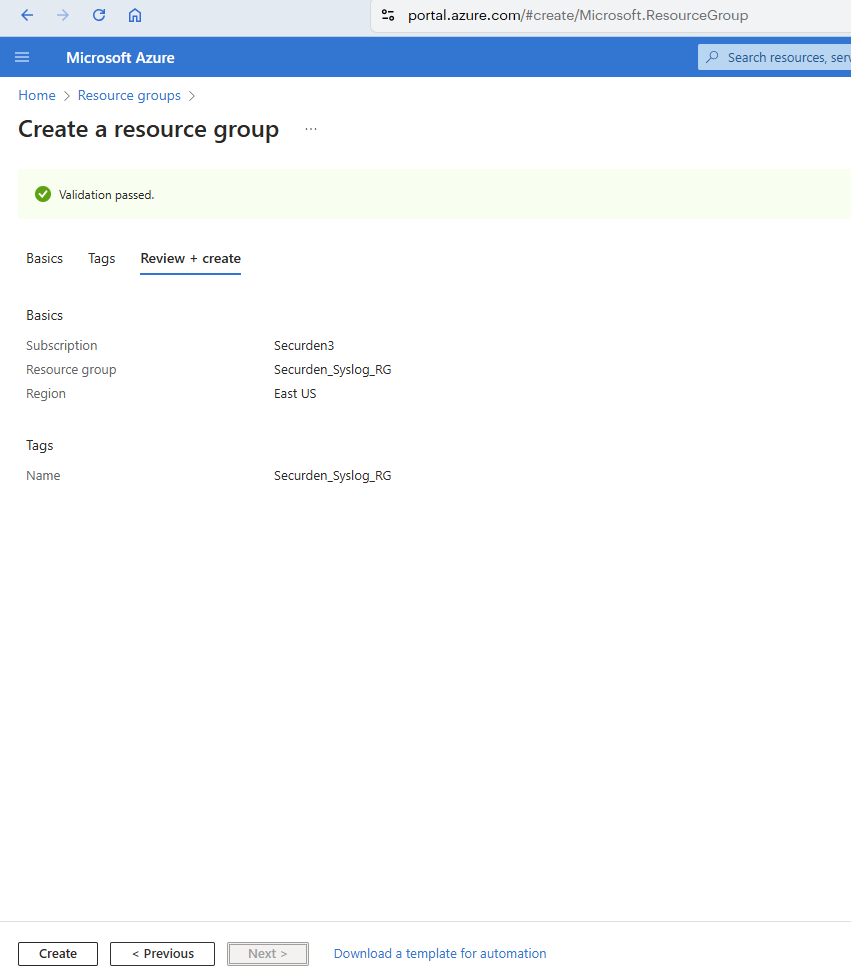Switch to the Basics tab
Image resolution: width=851 pixels, height=975 pixels.
coord(44,259)
